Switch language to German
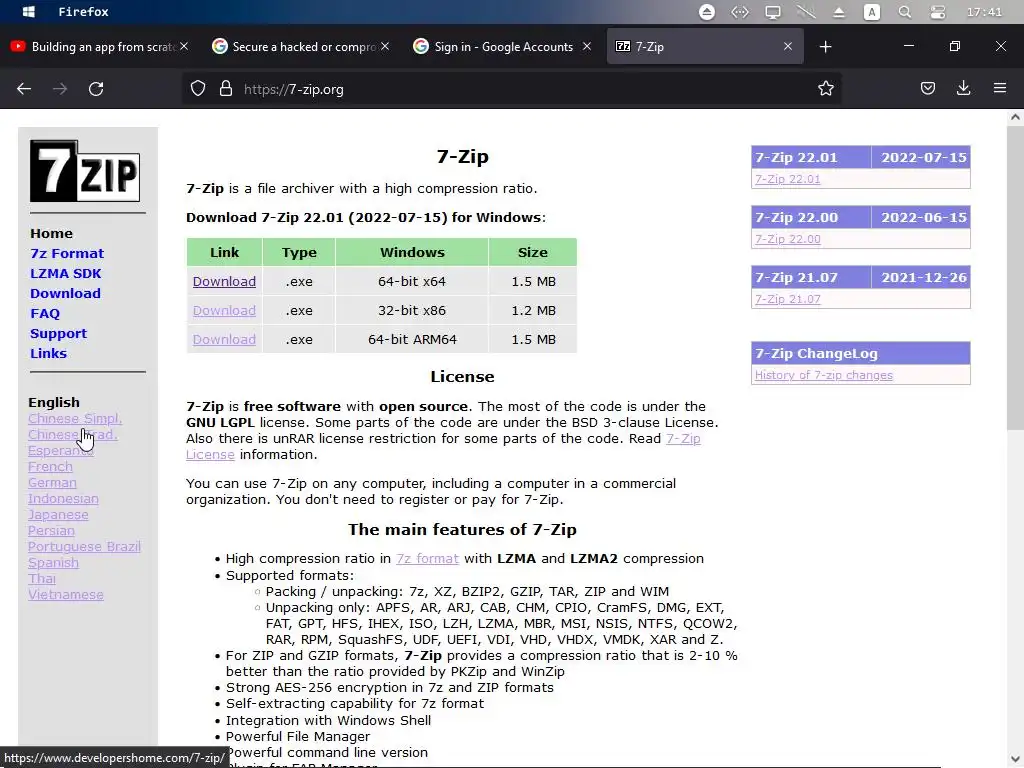The image size is (1024, 768). pos(52,483)
